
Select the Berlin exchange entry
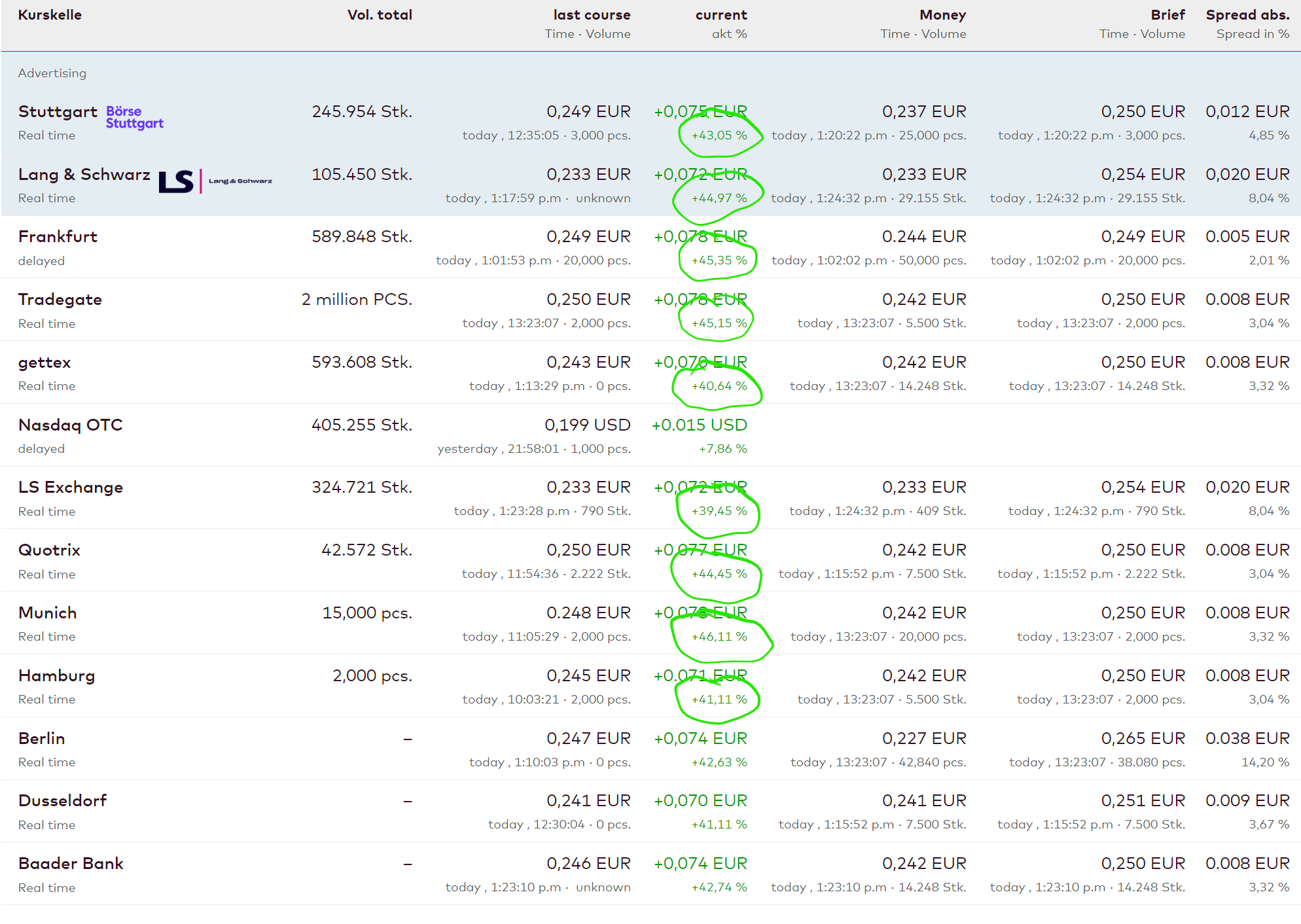pyautogui.click(x=41, y=739)
